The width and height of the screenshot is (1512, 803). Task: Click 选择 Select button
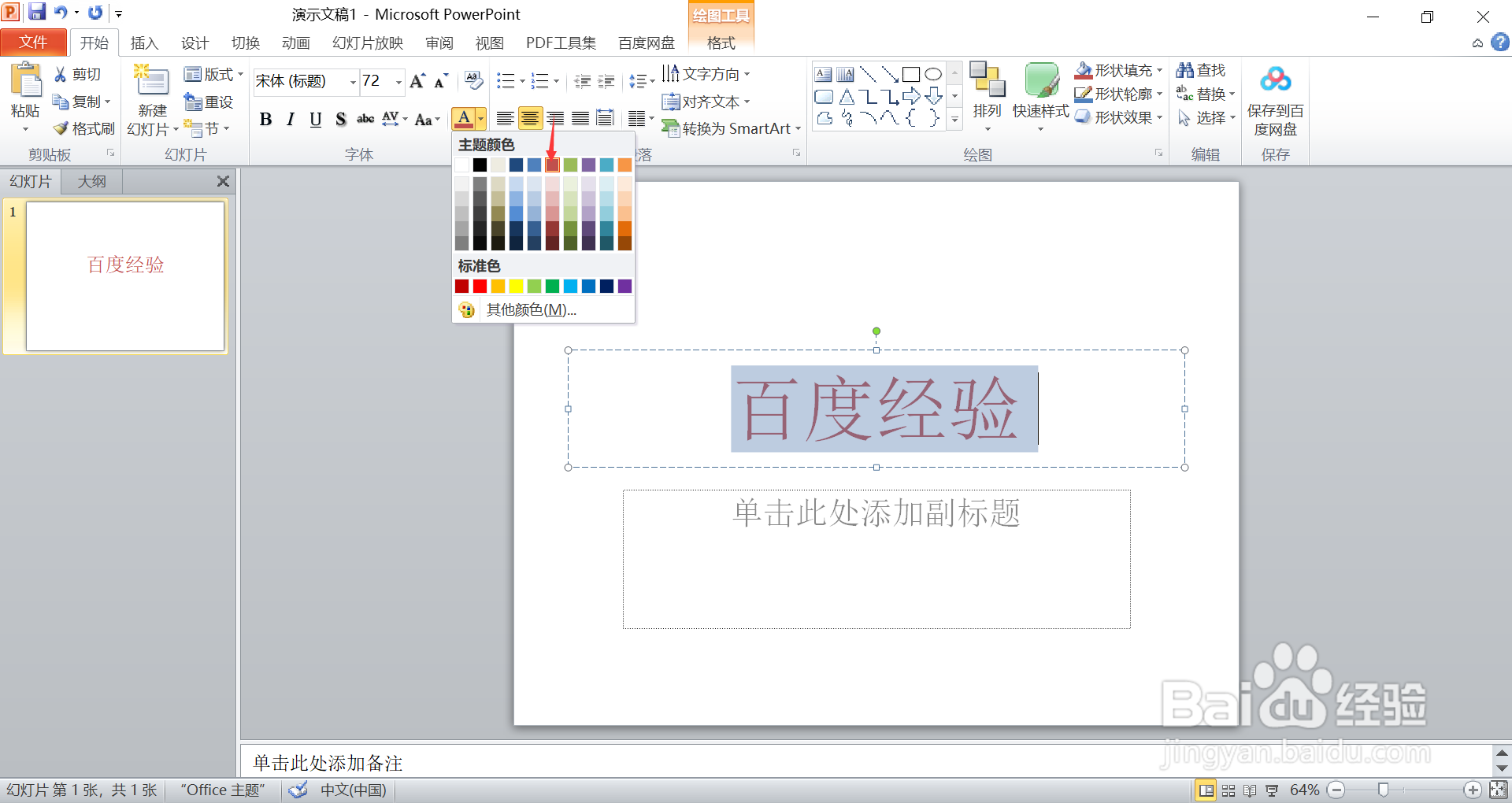1206,118
